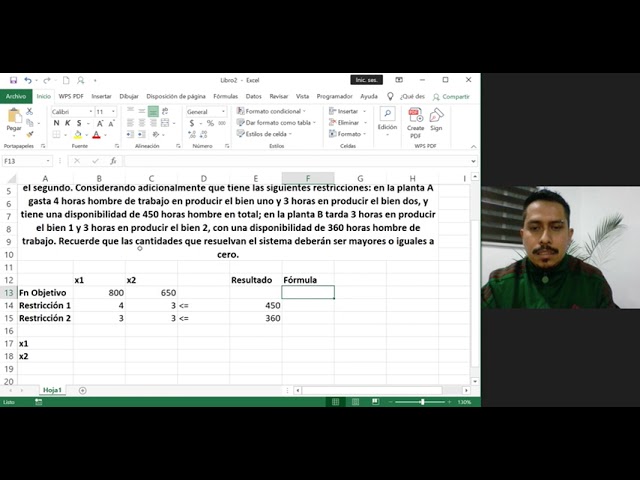Expand the Estilos de celda gallery
The height and width of the screenshot is (480, 640).
point(264,134)
